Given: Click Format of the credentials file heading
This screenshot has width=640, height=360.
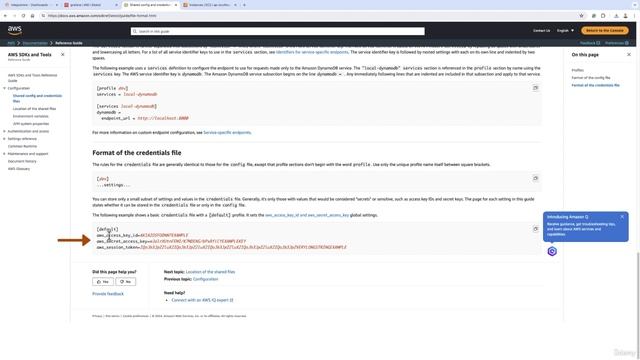Looking at the screenshot, I should [x=137, y=153].
